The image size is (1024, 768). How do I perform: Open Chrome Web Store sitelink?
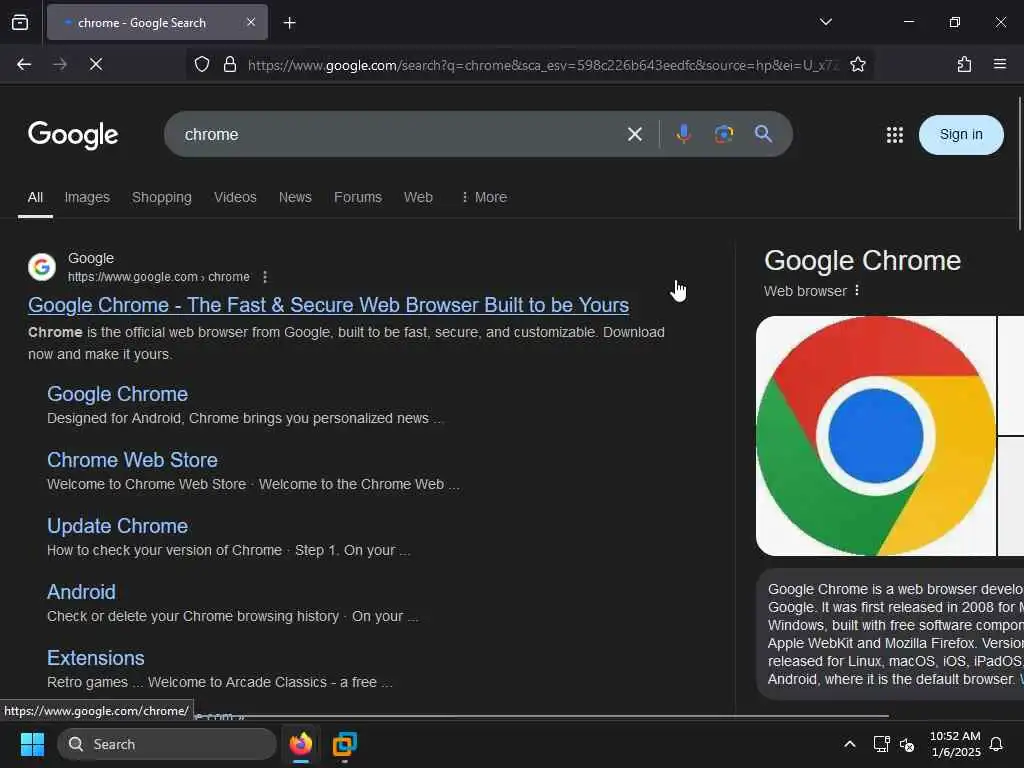[132, 460]
